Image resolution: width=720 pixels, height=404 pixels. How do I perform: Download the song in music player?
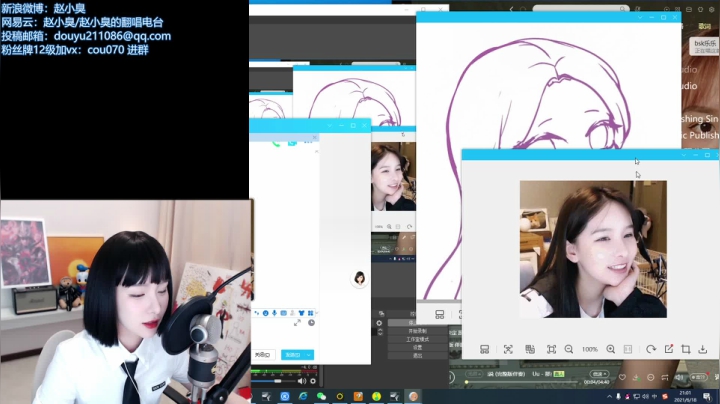pos(636,377)
